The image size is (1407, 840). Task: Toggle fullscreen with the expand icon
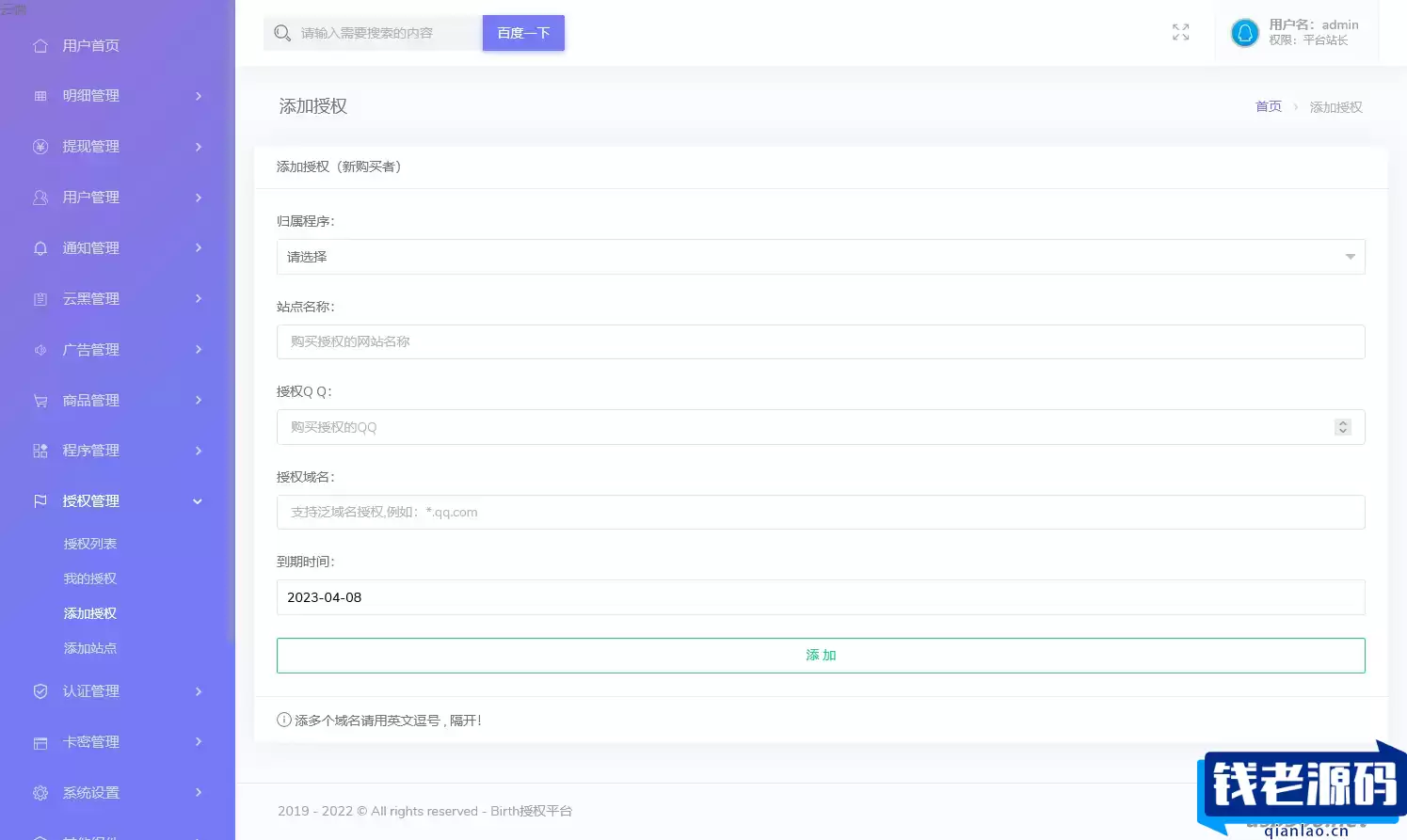click(1181, 32)
